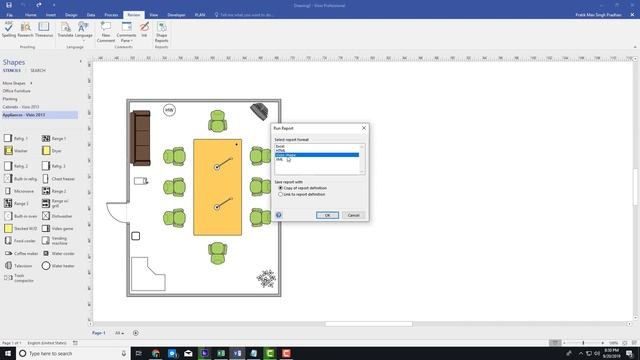The image size is (640, 360).
Task: Pick the Dryer shape
Action: 52,151
